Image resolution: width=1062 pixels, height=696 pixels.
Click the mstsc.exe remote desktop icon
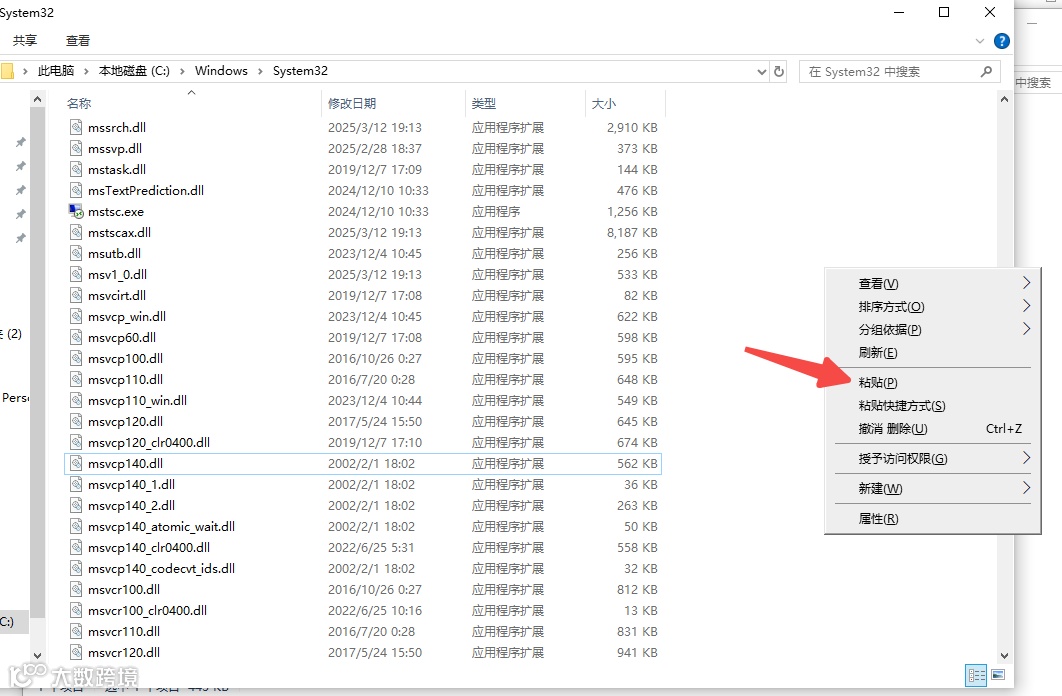[76, 211]
